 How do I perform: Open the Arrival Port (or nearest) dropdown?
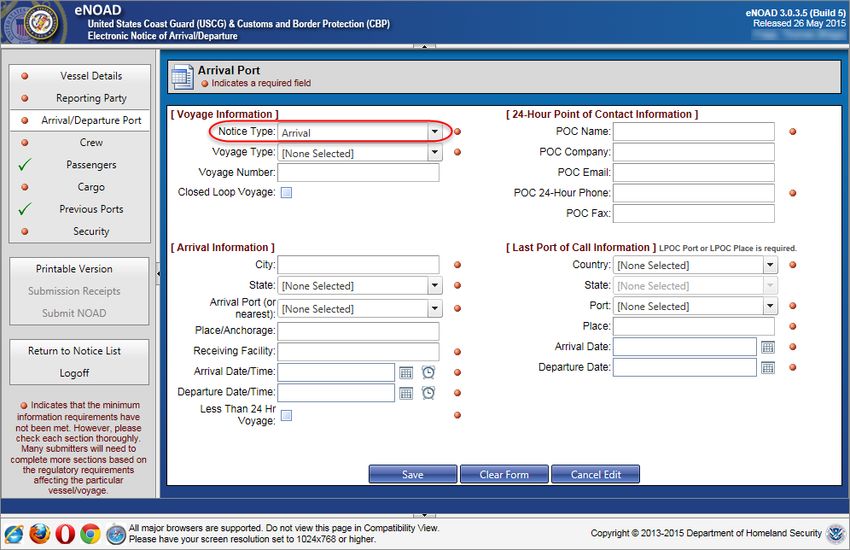(x=435, y=308)
